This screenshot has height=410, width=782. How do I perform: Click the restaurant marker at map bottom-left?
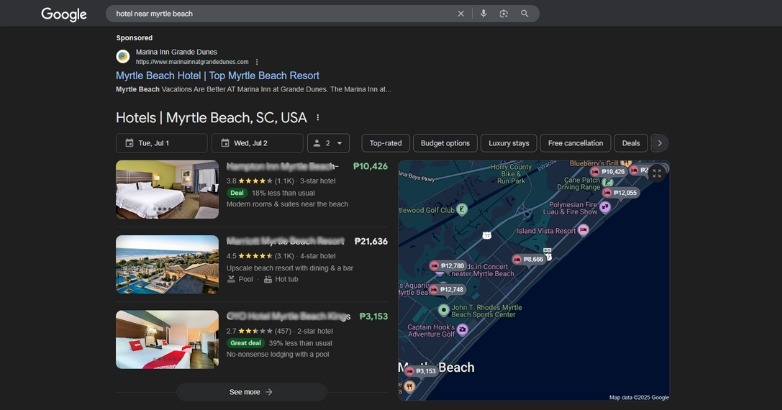[409, 386]
